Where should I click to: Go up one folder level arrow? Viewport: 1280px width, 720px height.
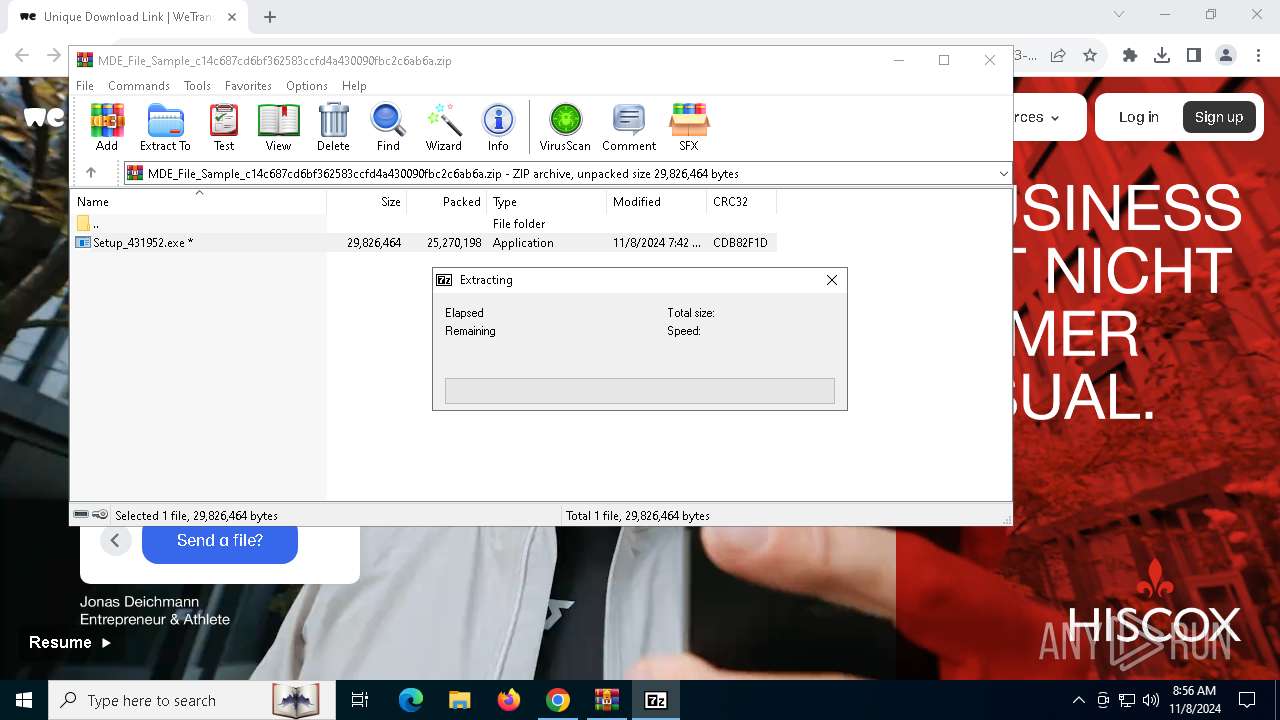click(91, 173)
